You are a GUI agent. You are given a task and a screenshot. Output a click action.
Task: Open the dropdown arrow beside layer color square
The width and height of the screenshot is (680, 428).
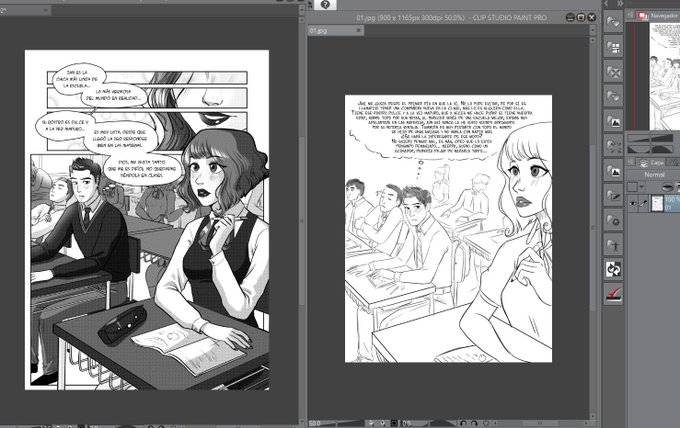641,187
